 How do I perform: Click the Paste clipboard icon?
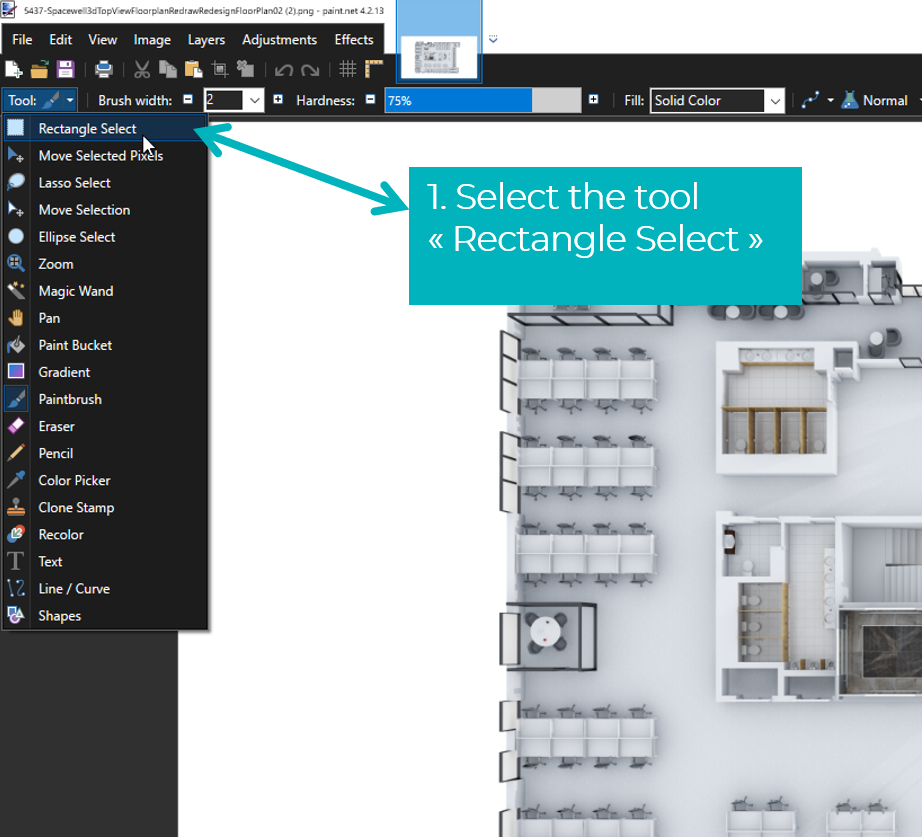(193, 69)
